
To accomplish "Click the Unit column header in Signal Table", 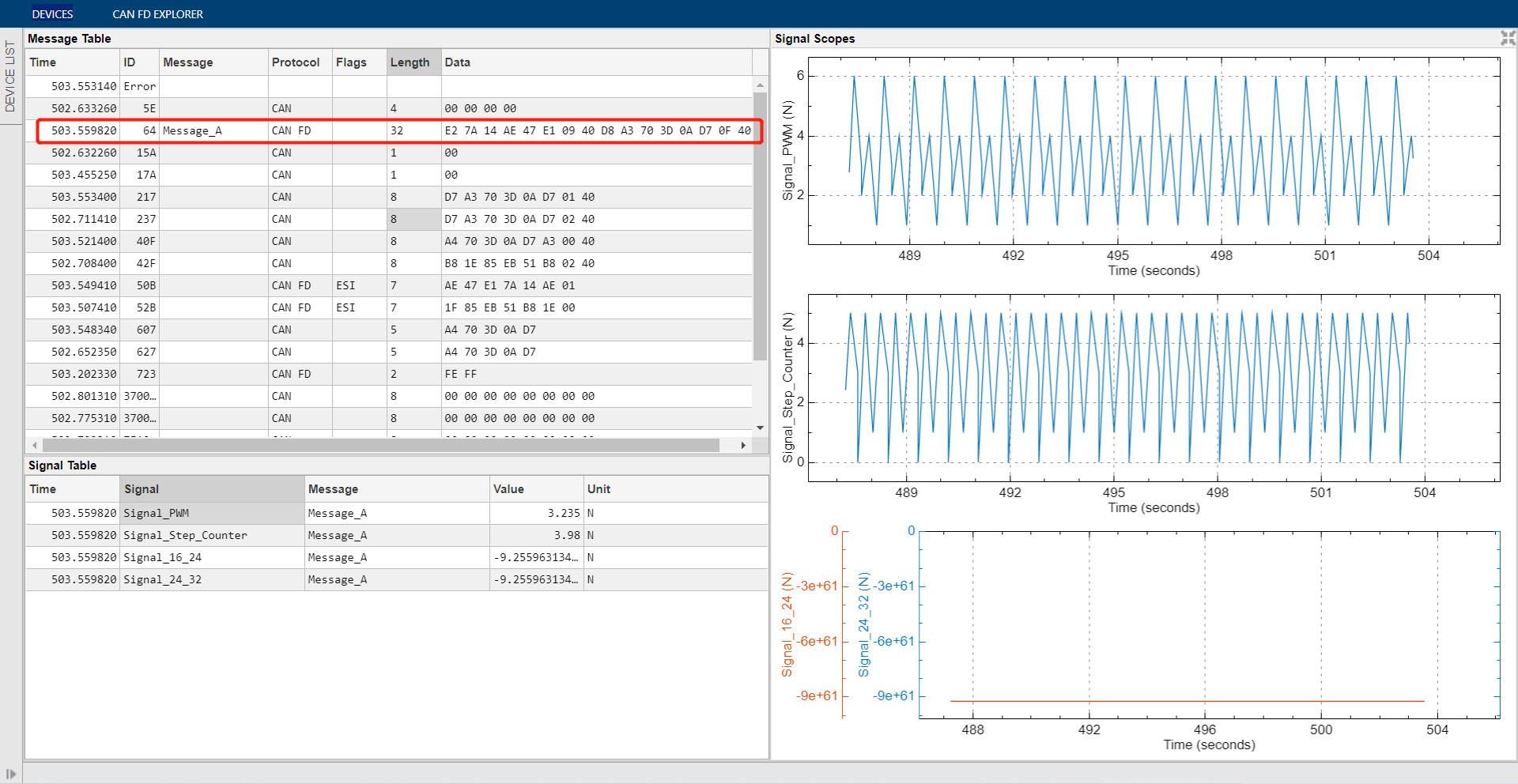I will click(x=599, y=488).
